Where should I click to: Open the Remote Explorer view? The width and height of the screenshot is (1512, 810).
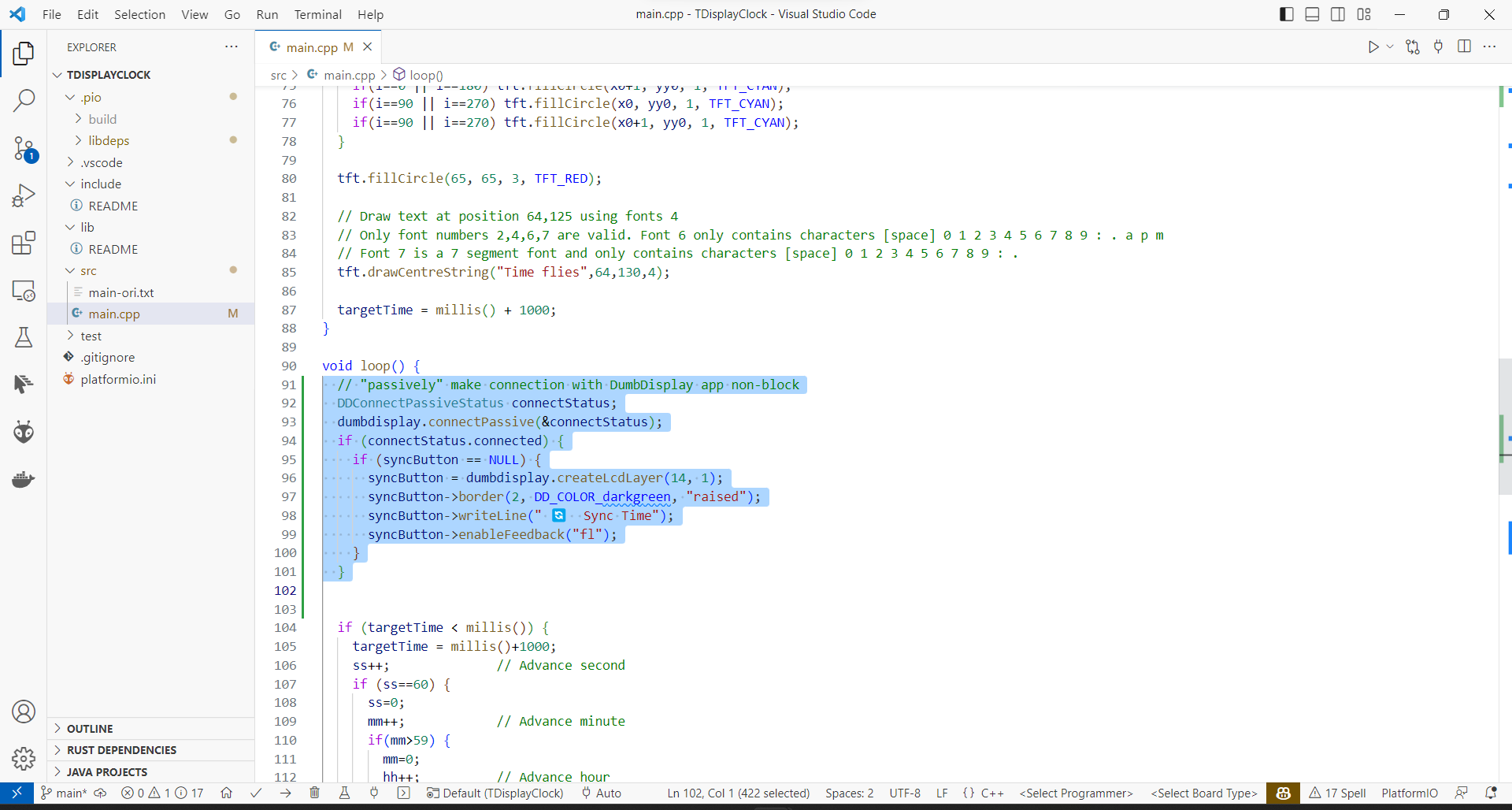coord(24,291)
